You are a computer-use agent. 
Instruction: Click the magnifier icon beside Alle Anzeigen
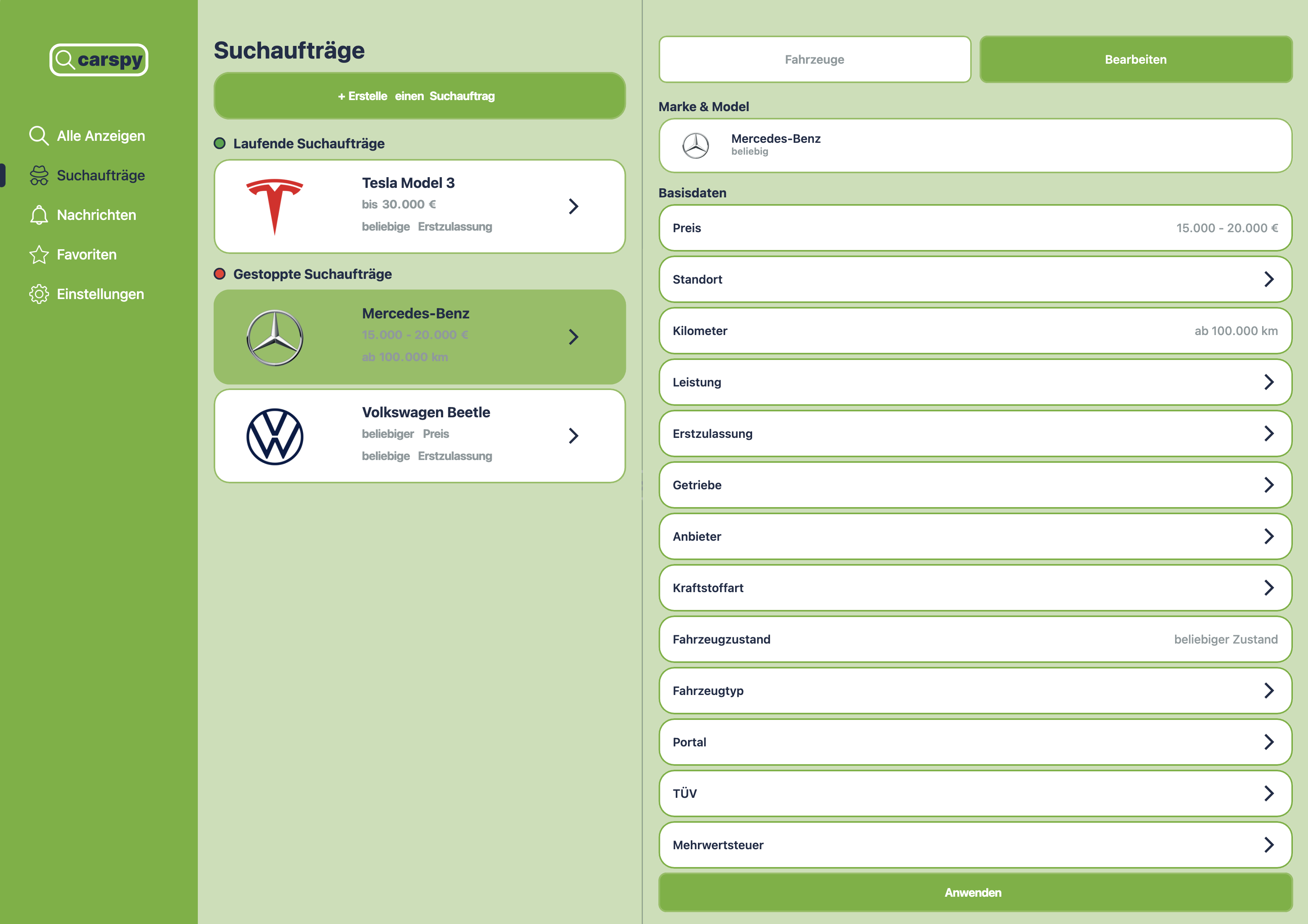tap(39, 136)
